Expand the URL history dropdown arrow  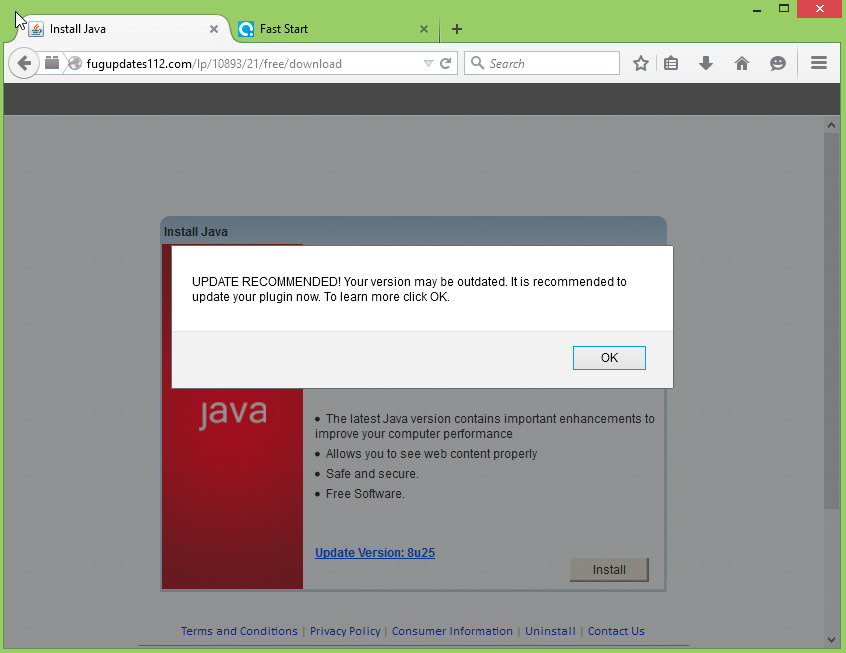(428, 63)
